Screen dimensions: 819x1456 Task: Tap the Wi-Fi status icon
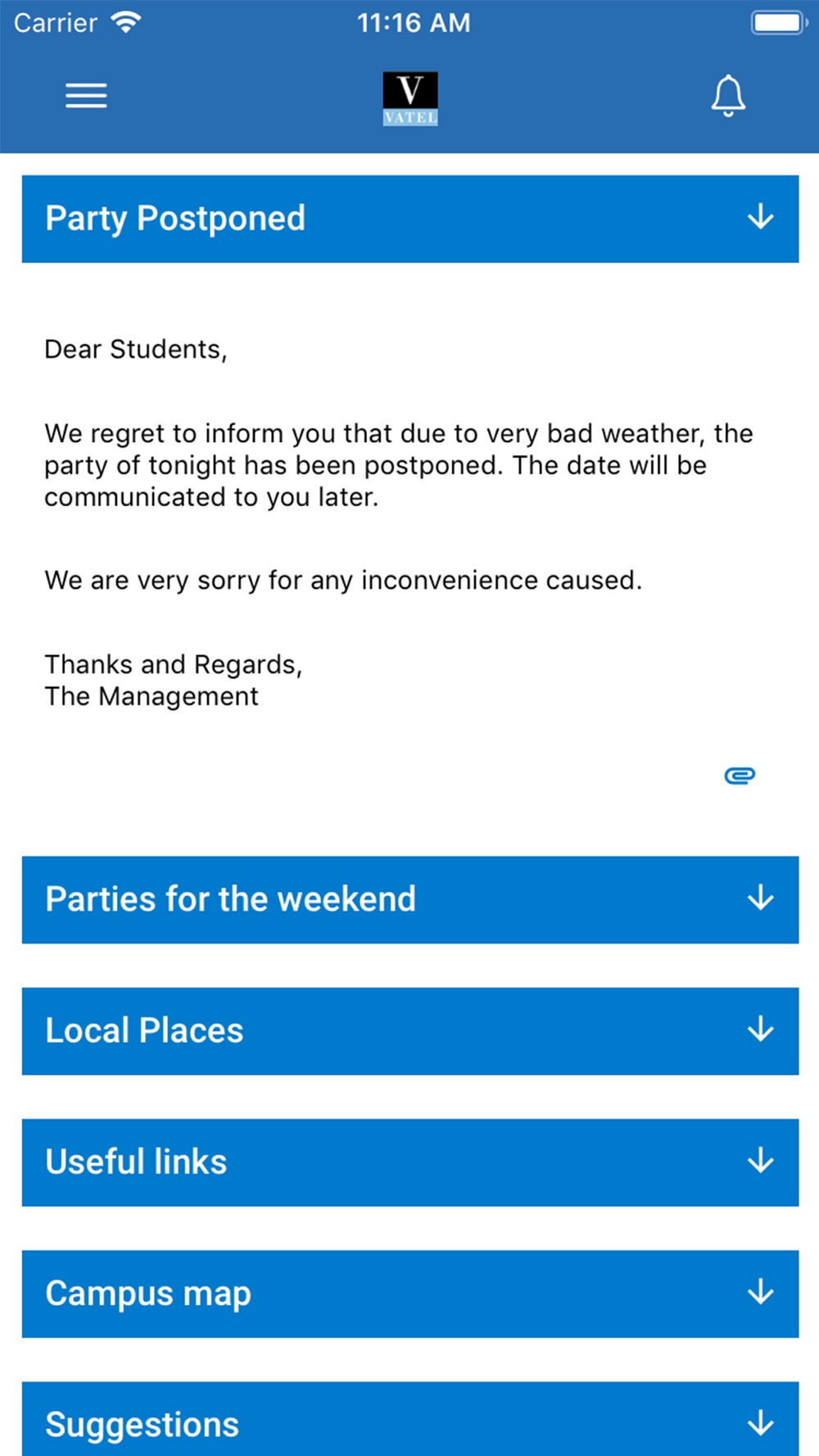[x=125, y=22]
